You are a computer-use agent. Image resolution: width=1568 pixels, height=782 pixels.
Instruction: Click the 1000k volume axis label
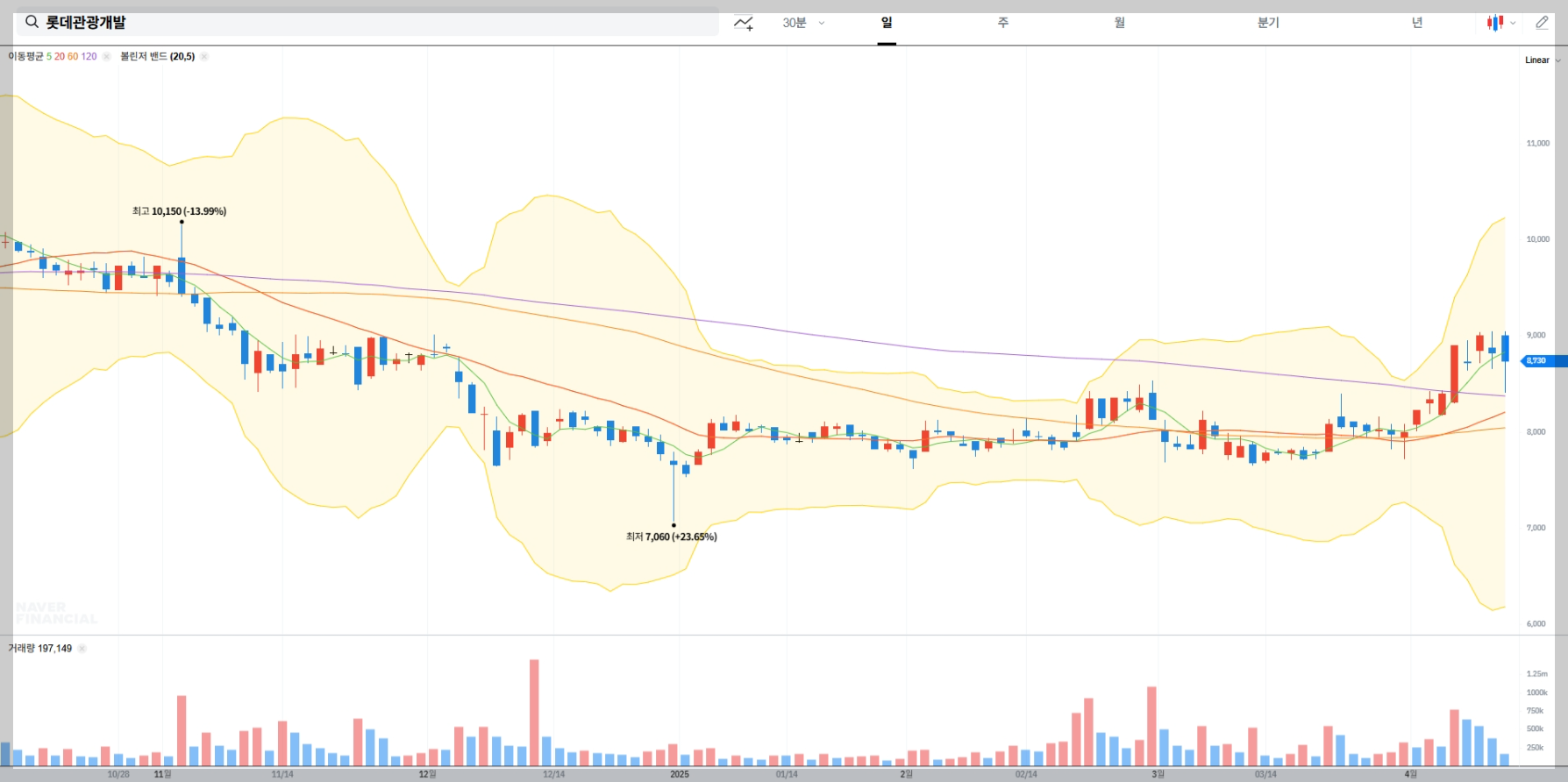coord(1536,693)
